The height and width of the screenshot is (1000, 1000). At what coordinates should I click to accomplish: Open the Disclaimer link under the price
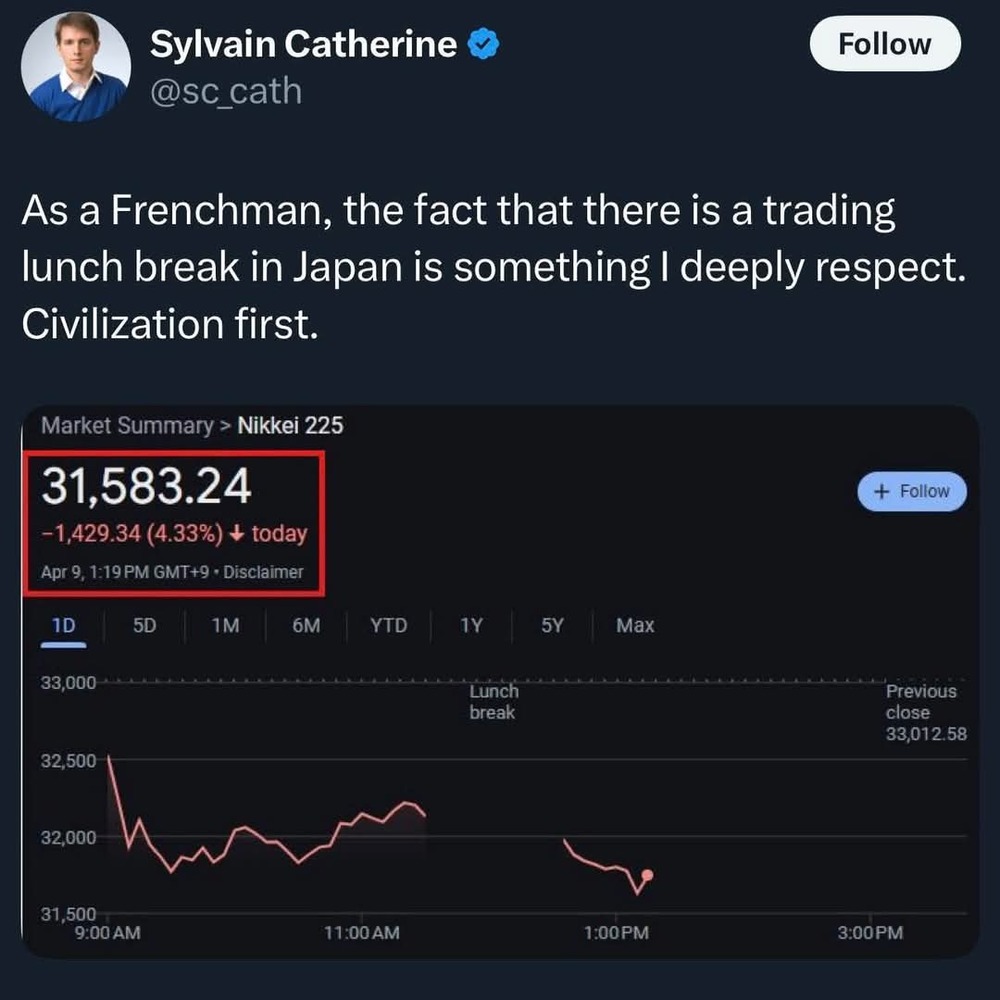pyautogui.click(x=263, y=572)
